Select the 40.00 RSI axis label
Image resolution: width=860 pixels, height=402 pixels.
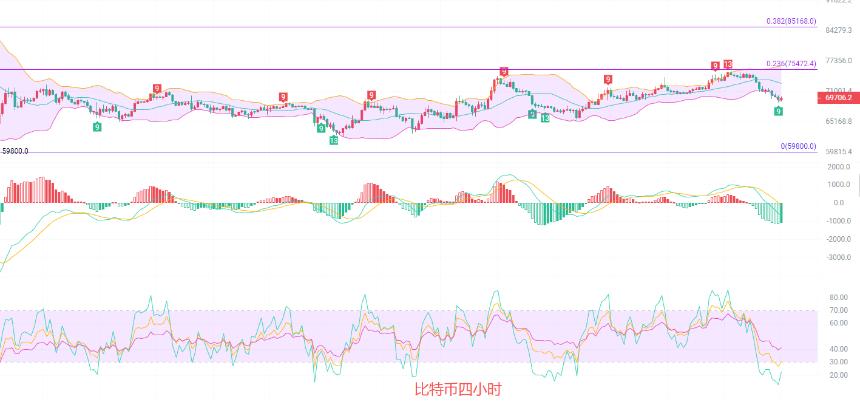click(x=839, y=349)
